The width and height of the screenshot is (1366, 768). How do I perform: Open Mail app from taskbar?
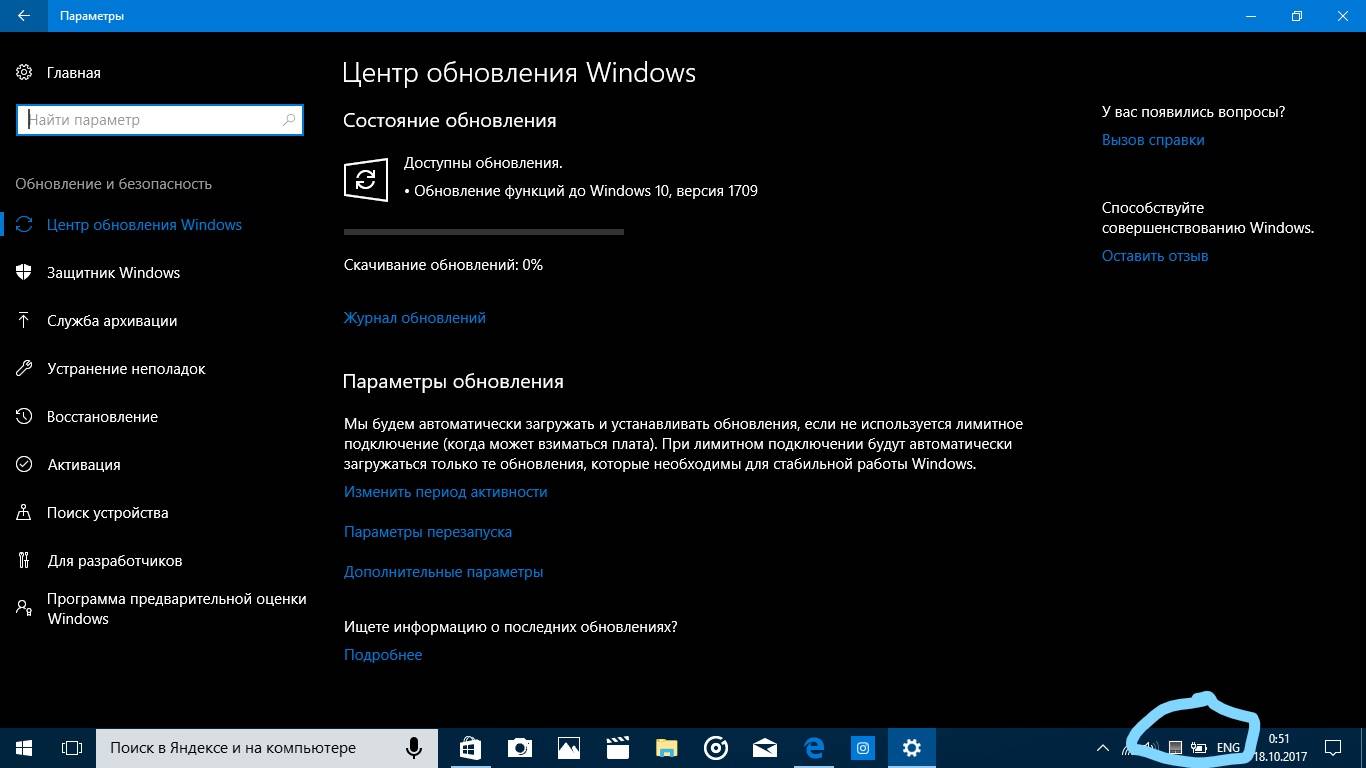[764, 748]
